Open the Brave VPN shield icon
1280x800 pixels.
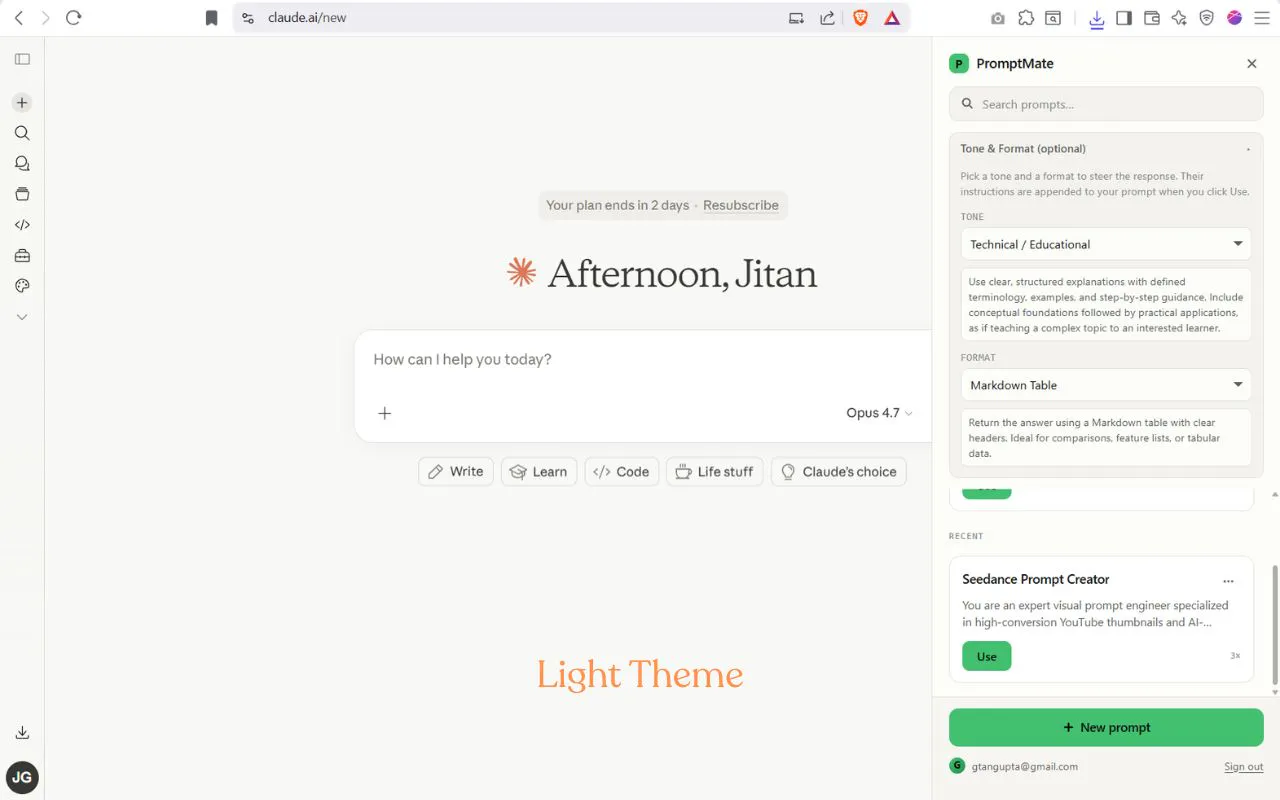tap(1207, 18)
